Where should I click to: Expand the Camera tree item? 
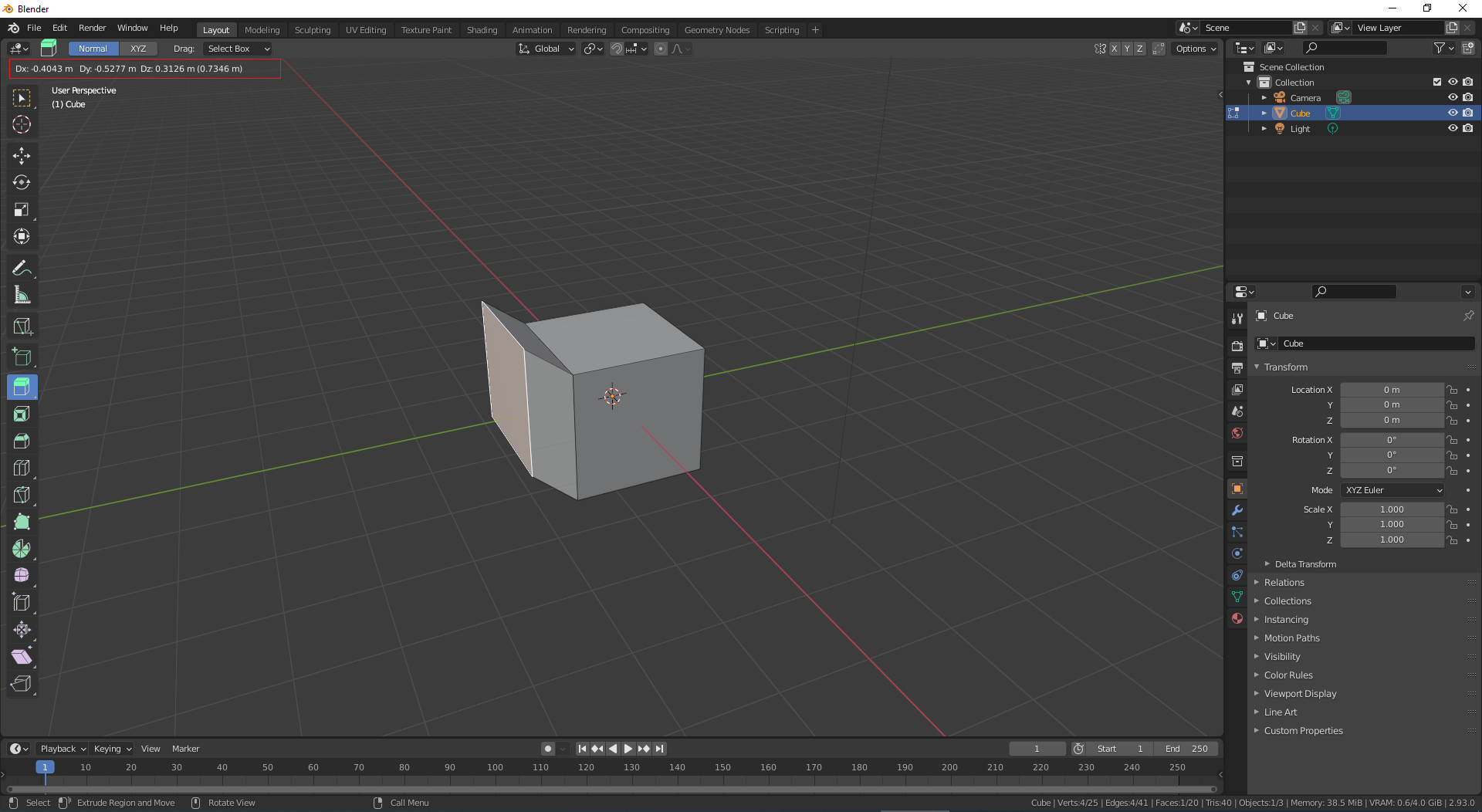pos(1264,98)
